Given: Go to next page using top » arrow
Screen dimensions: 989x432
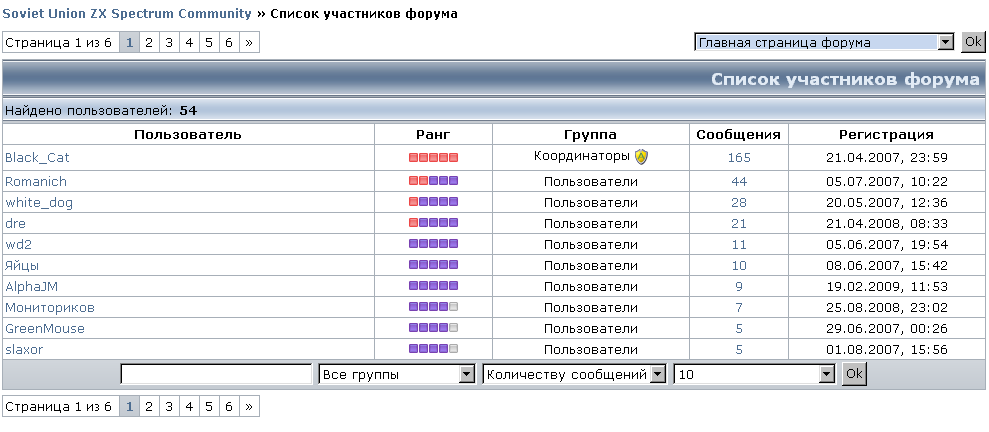Looking at the screenshot, I should (249, 42).
